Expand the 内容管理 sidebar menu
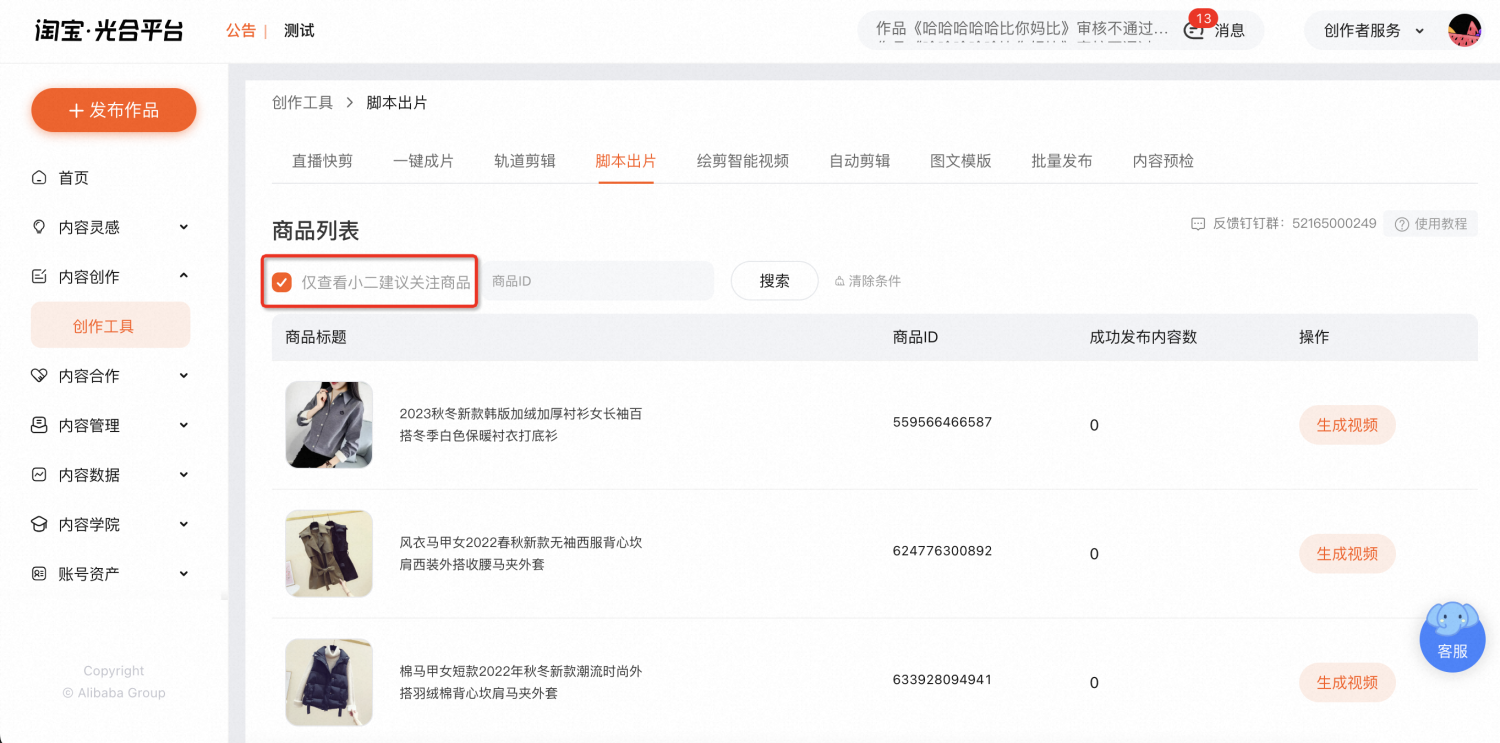This screenshot has width=1500, height=743. 110,426
